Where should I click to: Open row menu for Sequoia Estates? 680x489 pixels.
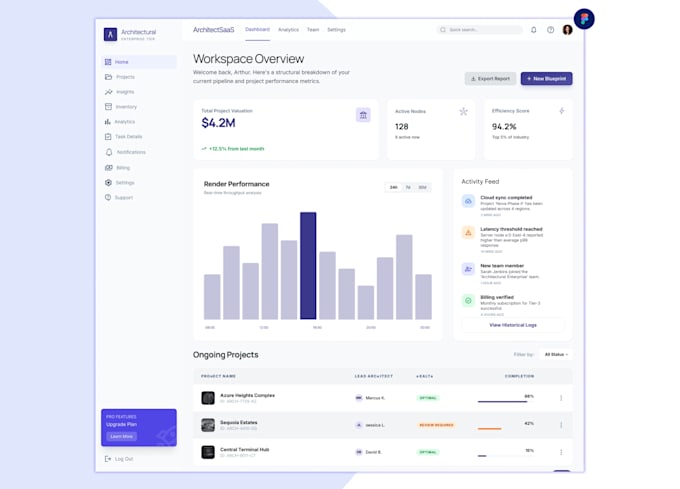561,425
